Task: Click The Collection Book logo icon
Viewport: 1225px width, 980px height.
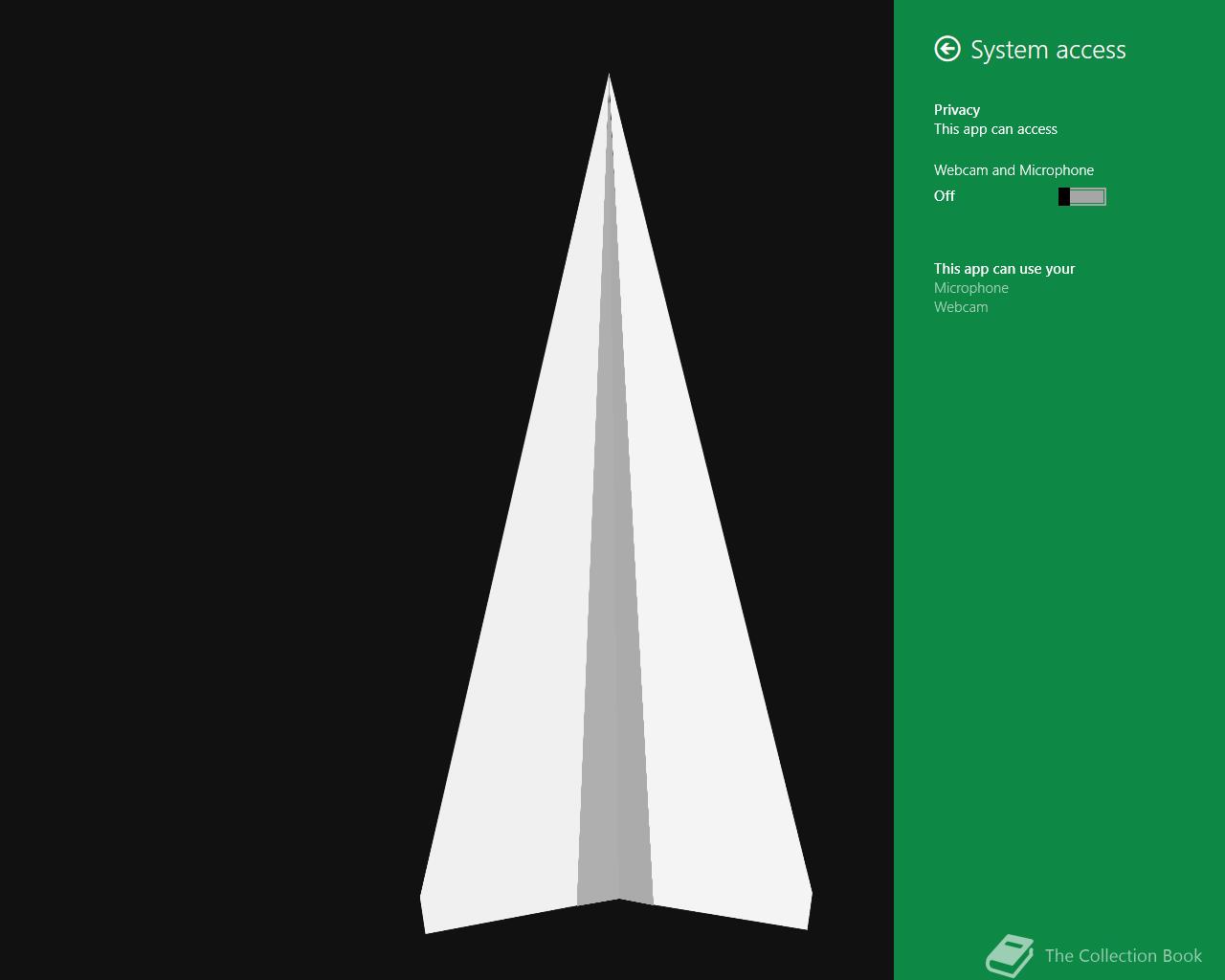Action: (1011, 955)
